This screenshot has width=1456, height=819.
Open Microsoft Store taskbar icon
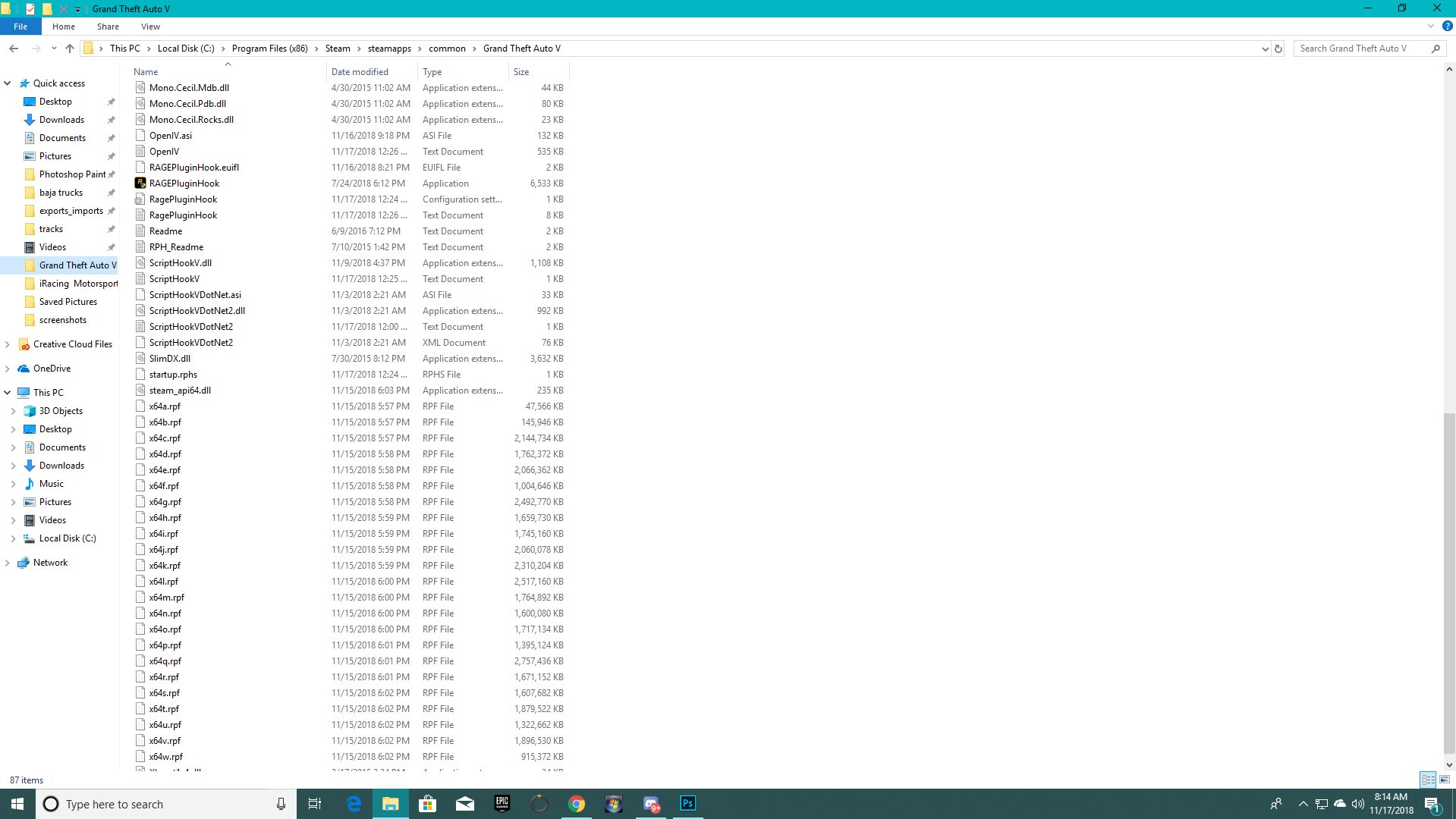pyautogui.click(x=428, y=804)
